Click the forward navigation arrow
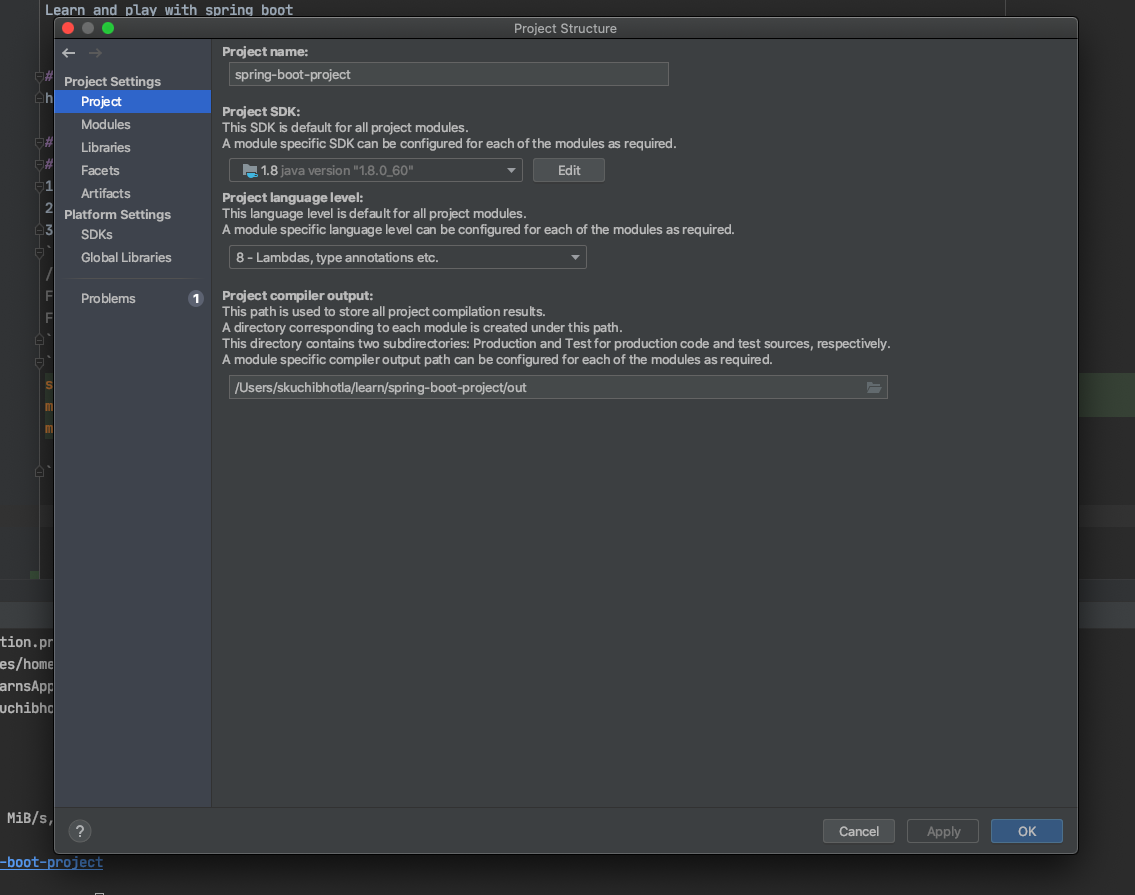The width and height of the screenshot is (1135, 895). tap(96, 53)
